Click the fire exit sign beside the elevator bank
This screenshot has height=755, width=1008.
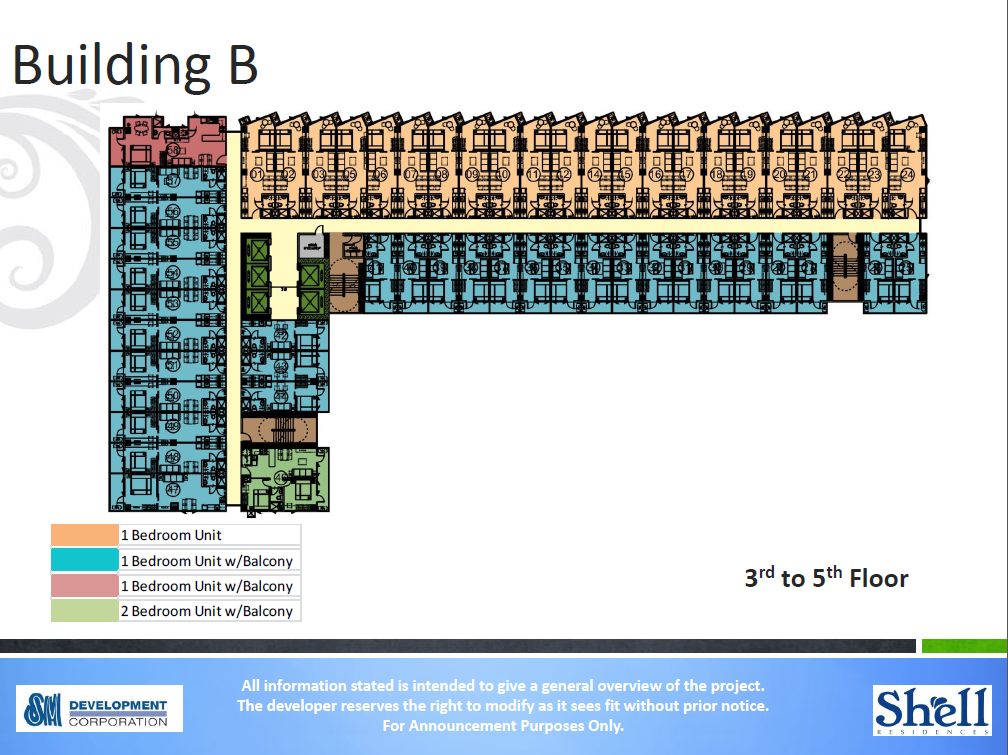[x=312, y=244]
